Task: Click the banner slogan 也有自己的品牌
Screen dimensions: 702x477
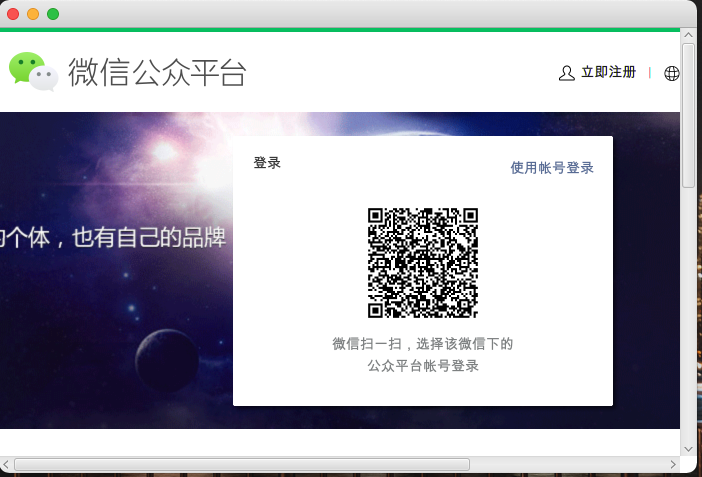Action: click(x=149, y=237)
